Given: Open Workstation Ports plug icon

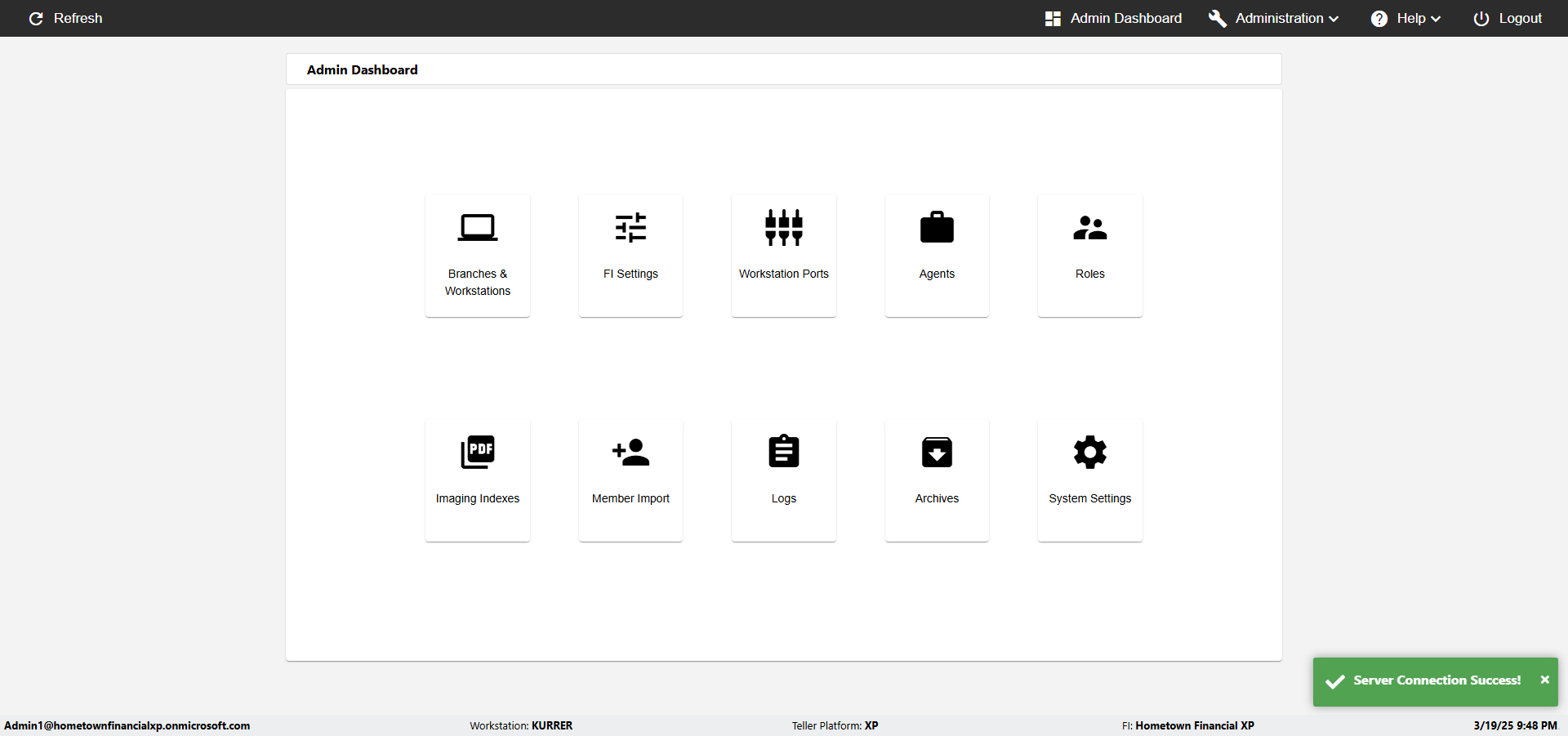Looking at the screenshot, I should [784, 228].
